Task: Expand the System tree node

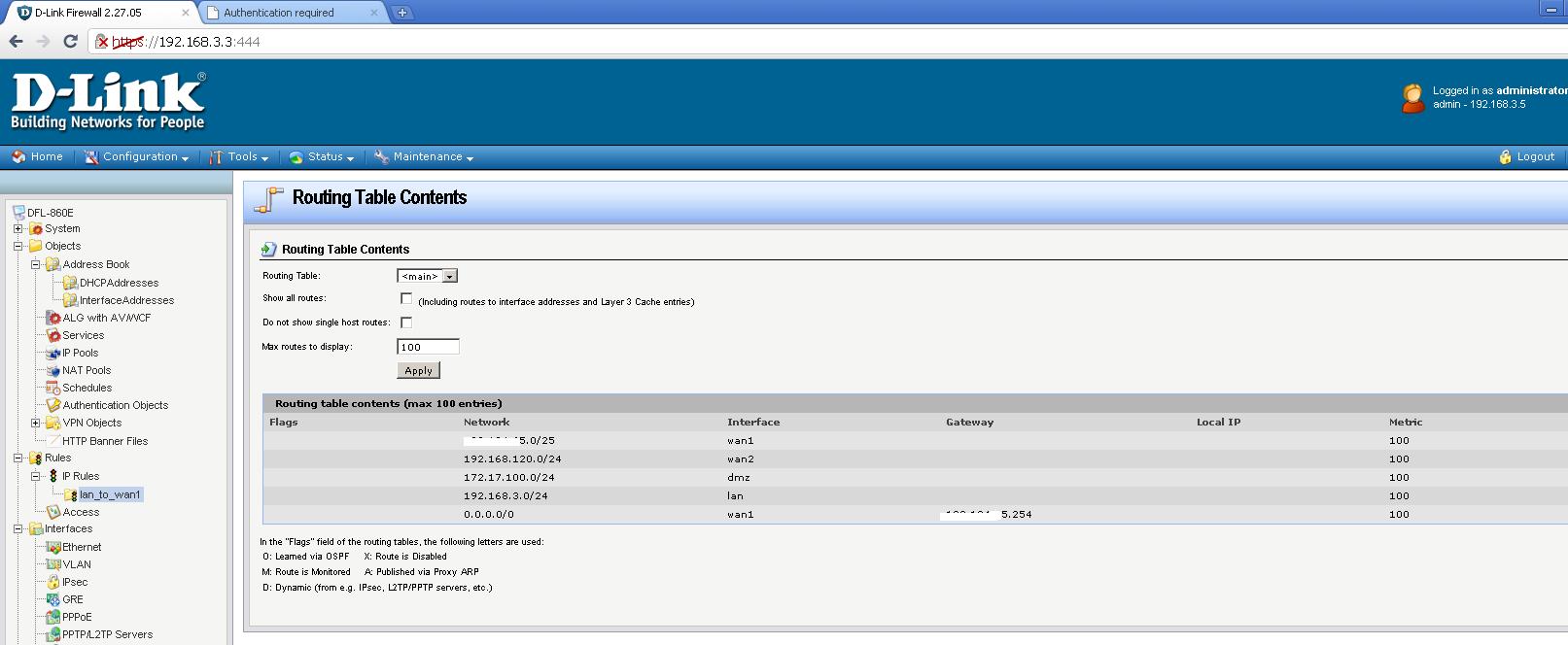Action: click(17, 229)
